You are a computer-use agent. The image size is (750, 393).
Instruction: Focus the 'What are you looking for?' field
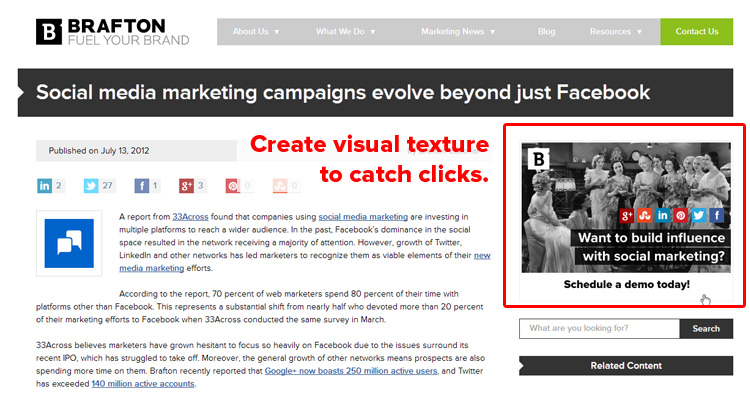(x=599, y=328)
